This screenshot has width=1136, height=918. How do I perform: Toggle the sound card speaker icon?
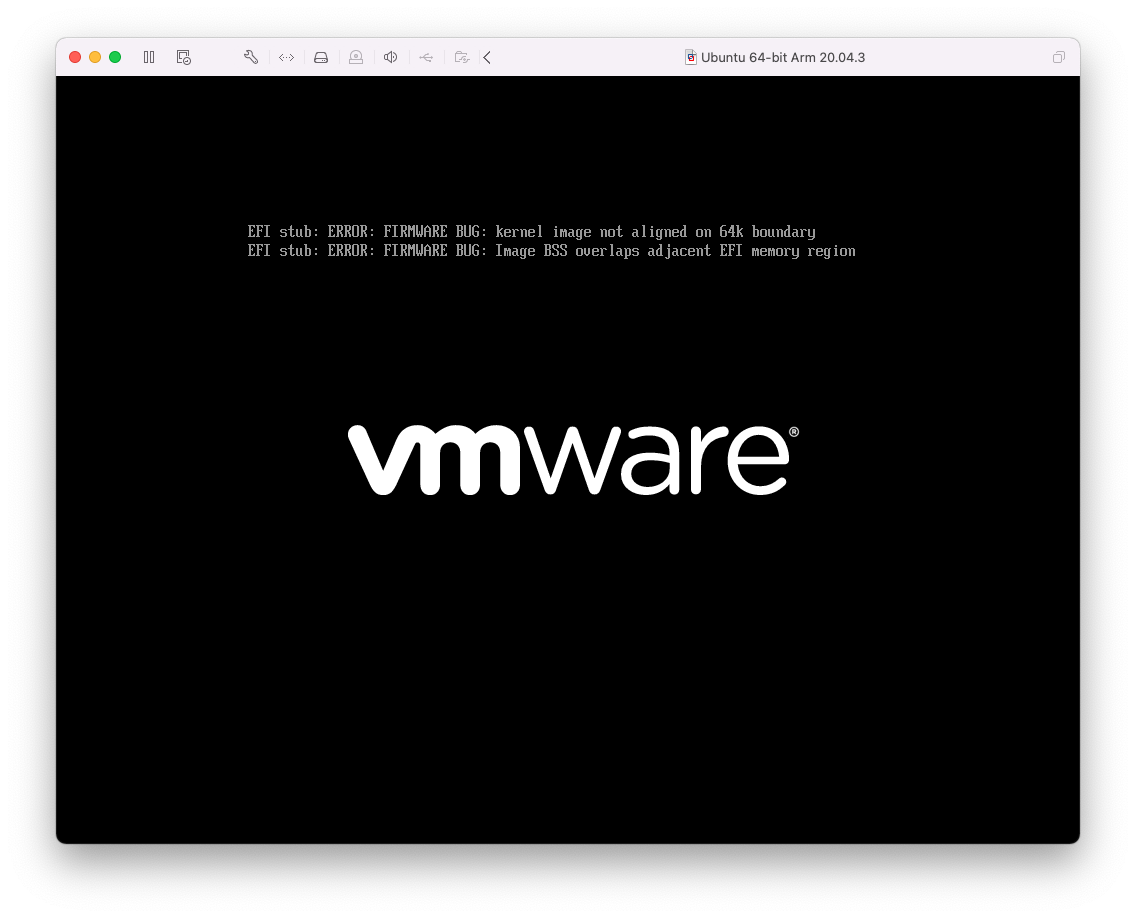(x=391, y=57)
